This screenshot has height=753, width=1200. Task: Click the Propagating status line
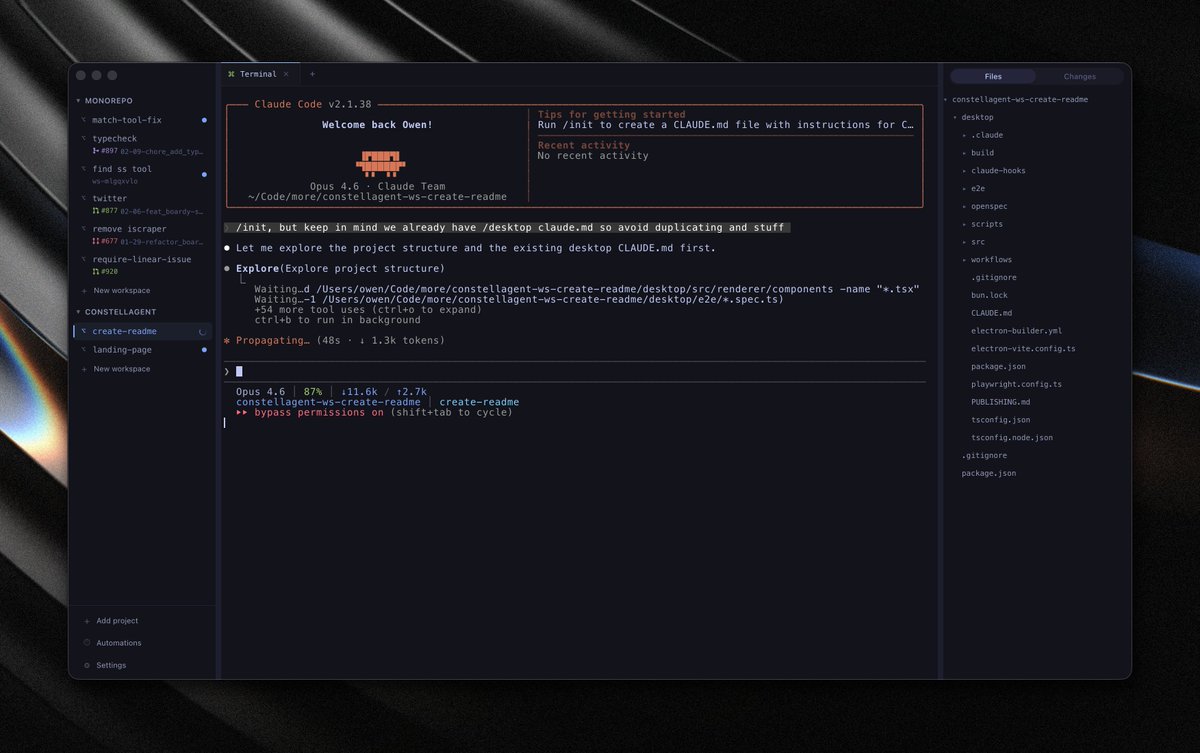(334, 341)
